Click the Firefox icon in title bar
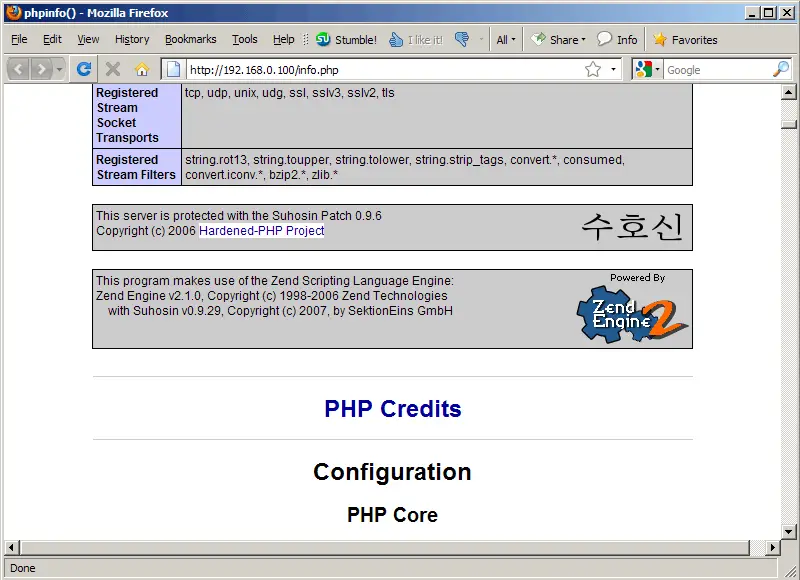Screen dimensions: 800x580 [x=14, y=12]
